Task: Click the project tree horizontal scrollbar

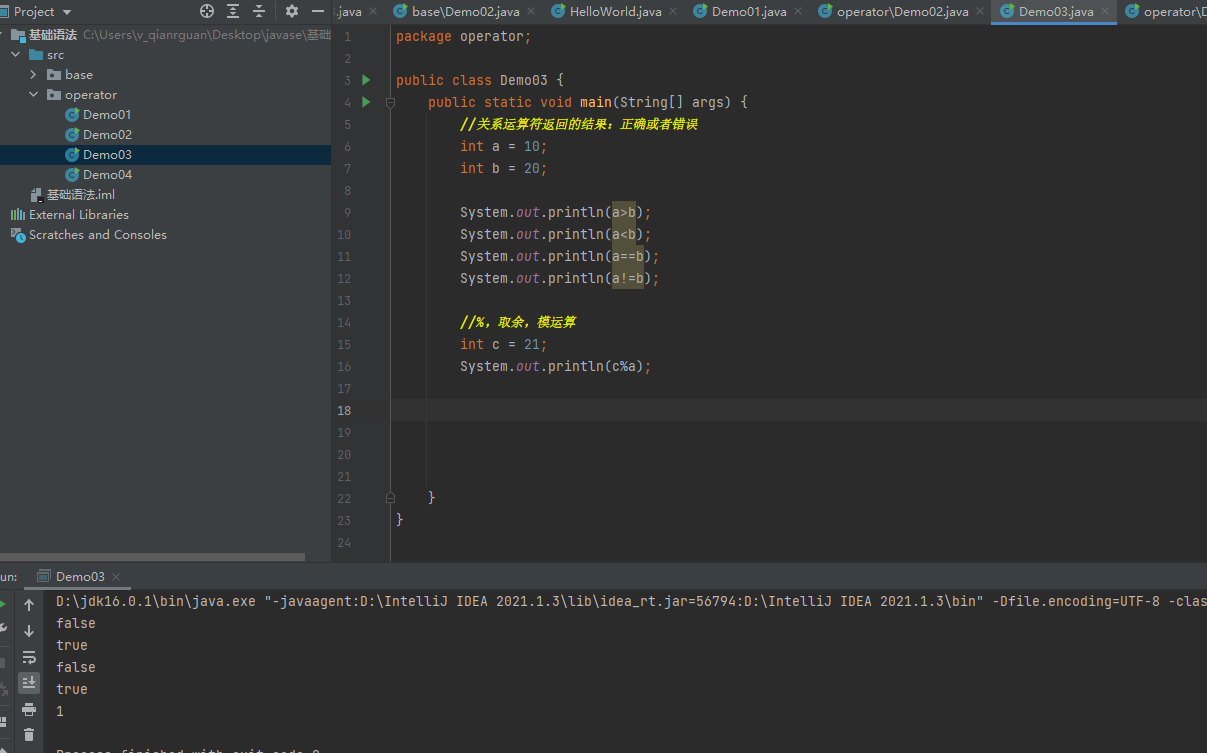Action: [x=152, y=557]
